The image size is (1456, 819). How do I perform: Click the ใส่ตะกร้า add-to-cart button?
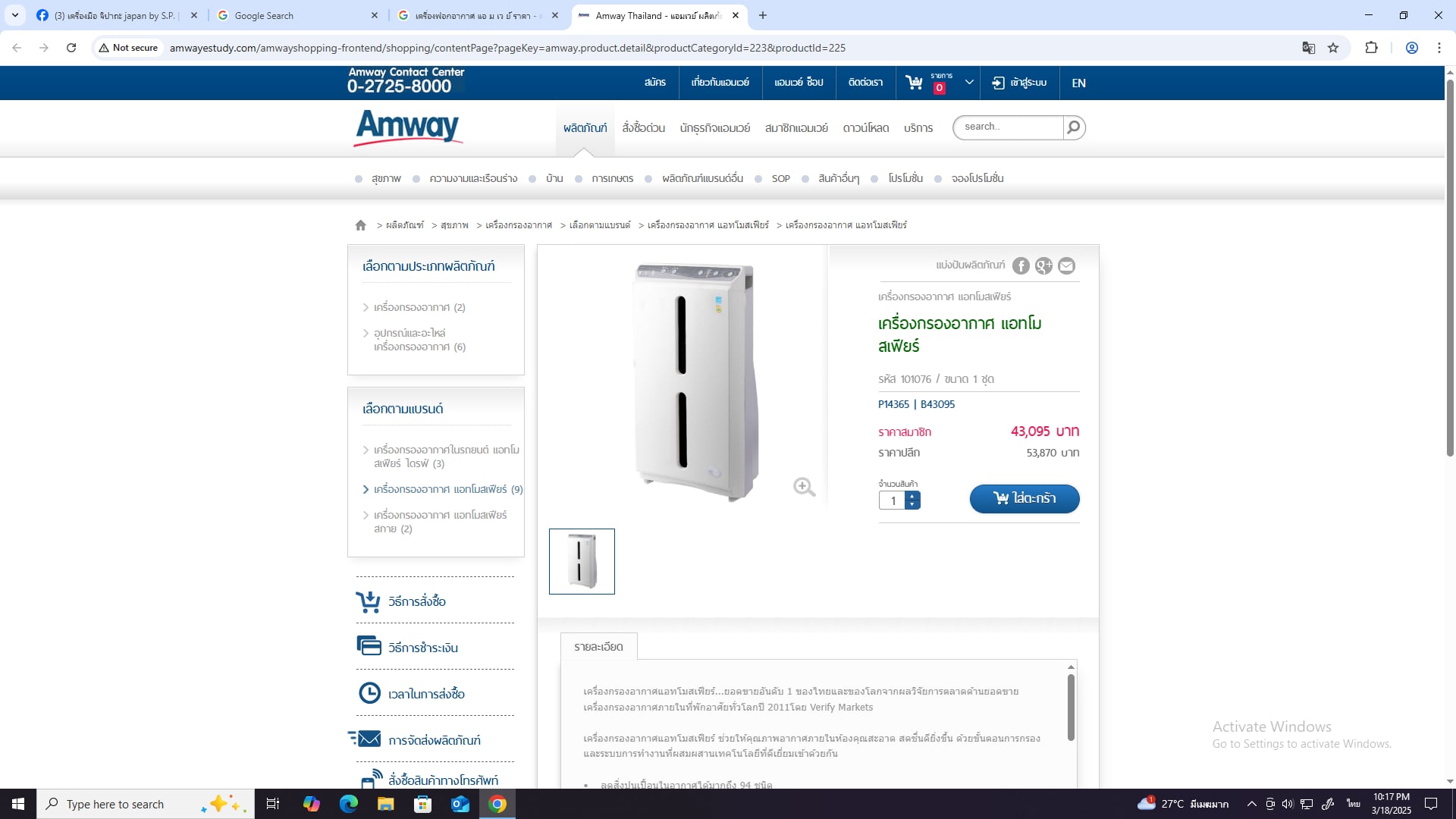coord(1025,499)
